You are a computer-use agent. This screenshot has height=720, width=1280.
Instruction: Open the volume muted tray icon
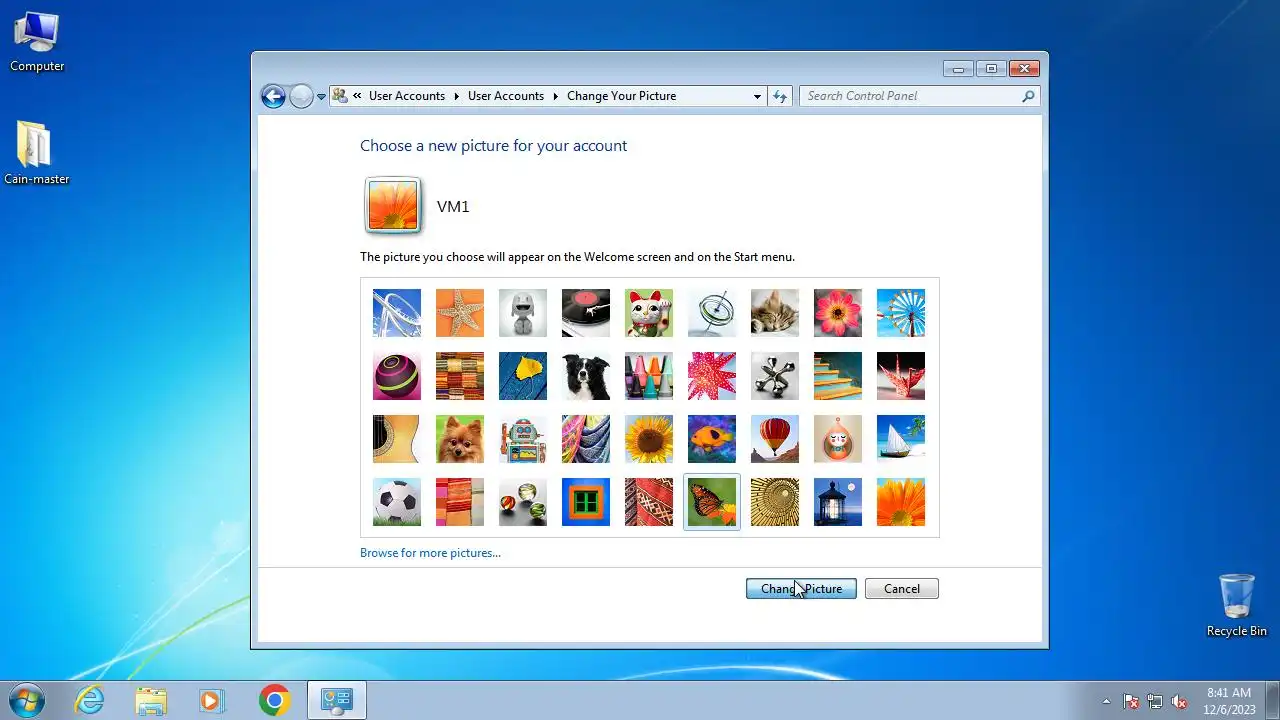[1179, 701]
